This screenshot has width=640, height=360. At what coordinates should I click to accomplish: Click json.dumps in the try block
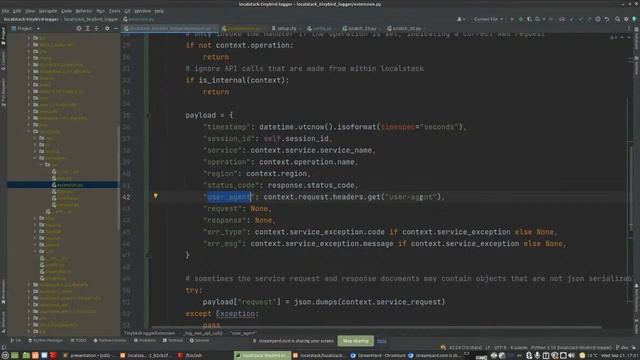315,302
